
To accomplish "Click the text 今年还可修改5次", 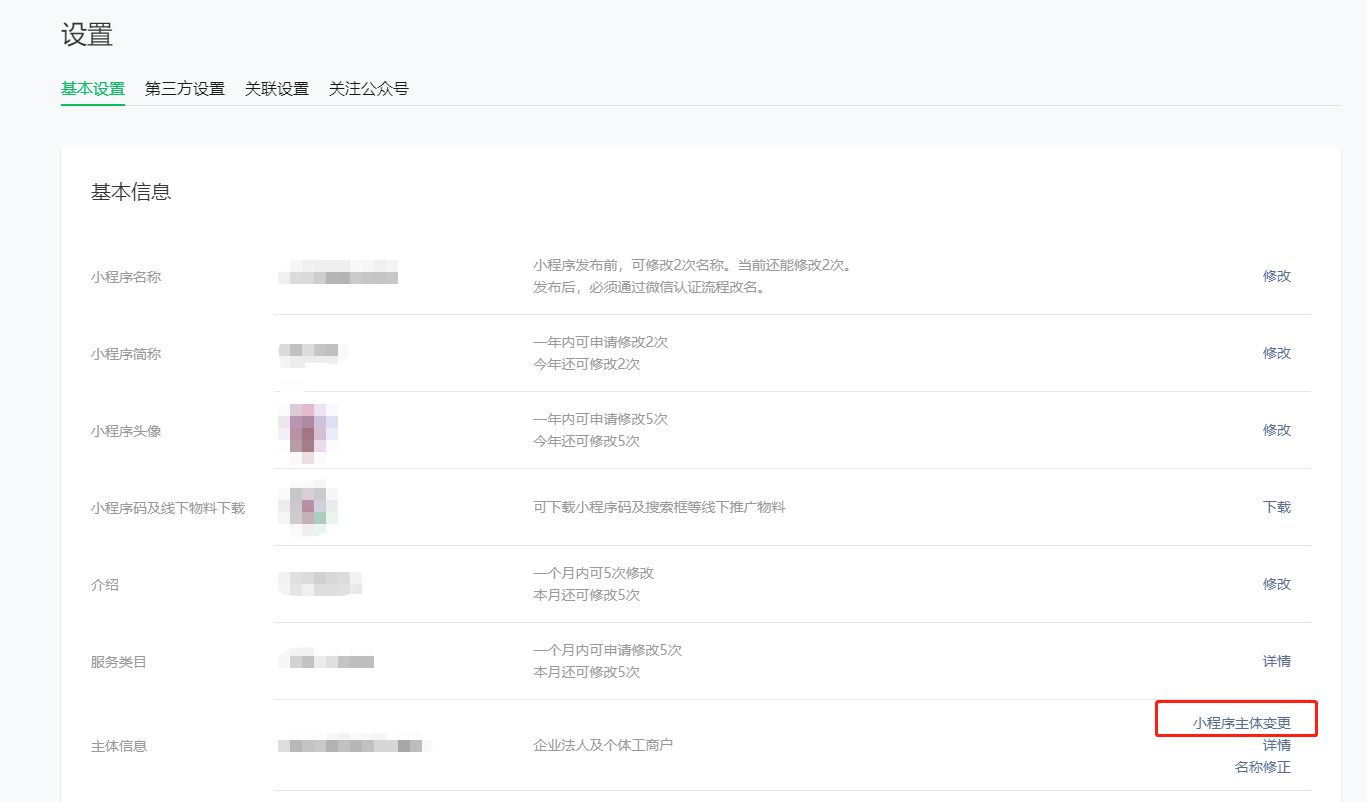I will [586, 441].
